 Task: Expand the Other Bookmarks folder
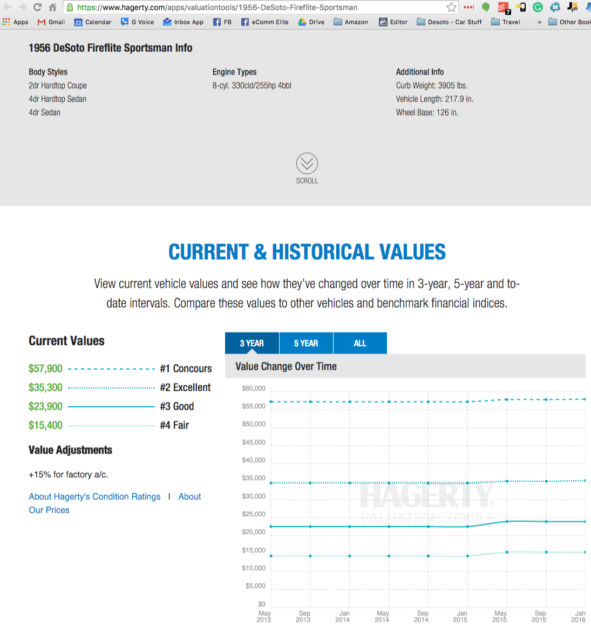(x=569, y=22)
